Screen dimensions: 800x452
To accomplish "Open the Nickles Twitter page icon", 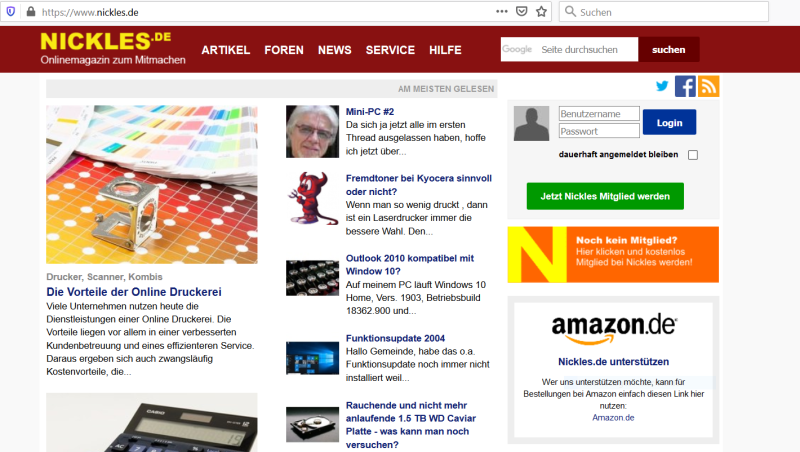I will point(662,86).
